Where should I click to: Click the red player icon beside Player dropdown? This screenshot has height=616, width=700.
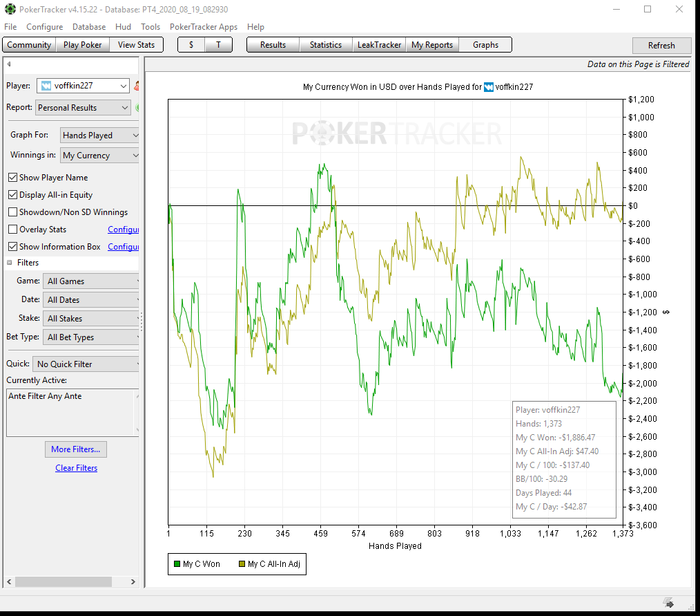point(137,86)
